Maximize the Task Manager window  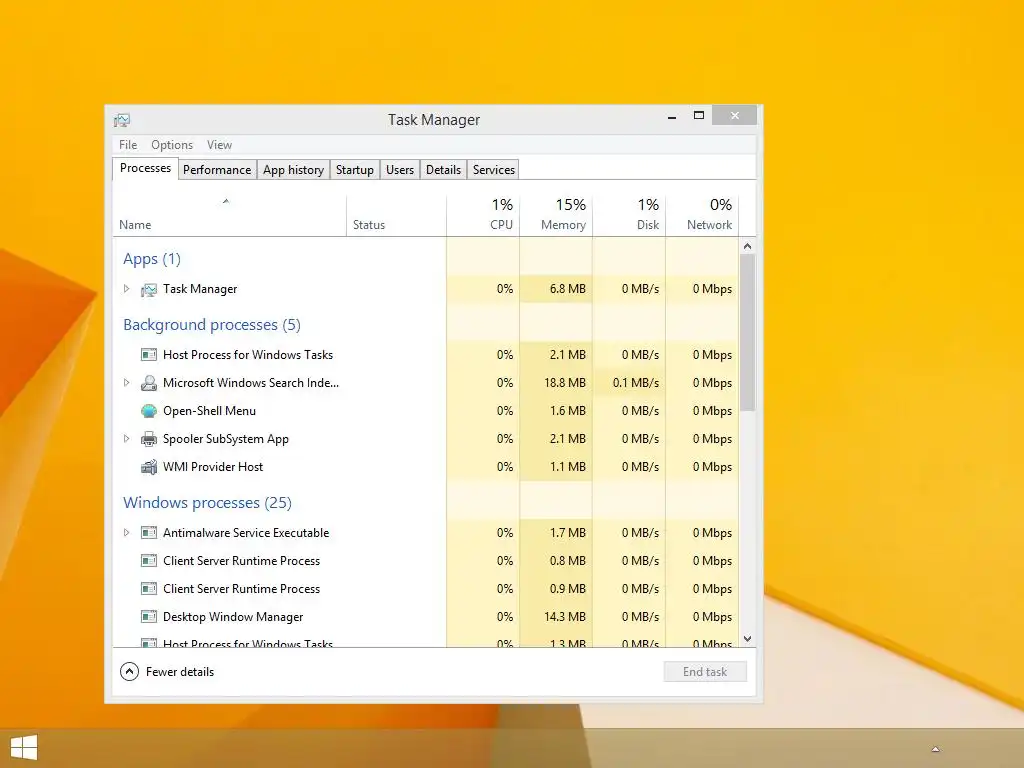699,116
